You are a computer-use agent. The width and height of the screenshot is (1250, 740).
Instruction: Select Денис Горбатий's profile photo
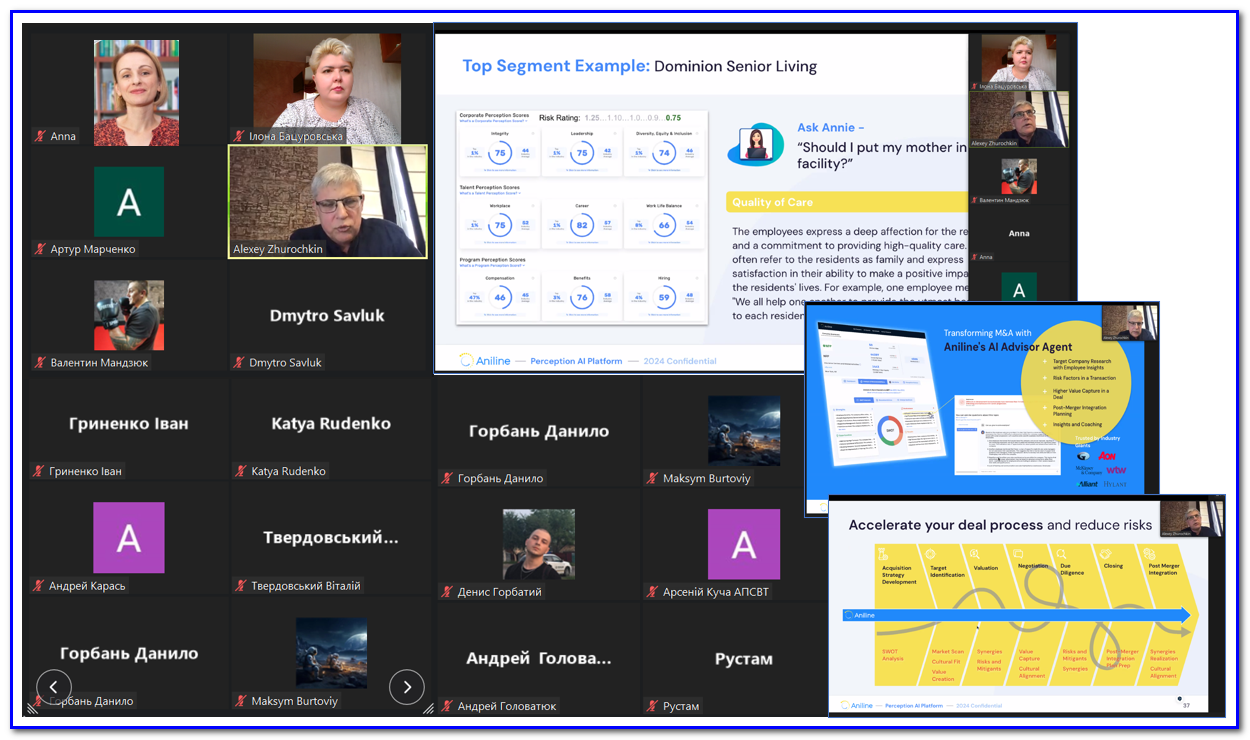pos(539,544)
